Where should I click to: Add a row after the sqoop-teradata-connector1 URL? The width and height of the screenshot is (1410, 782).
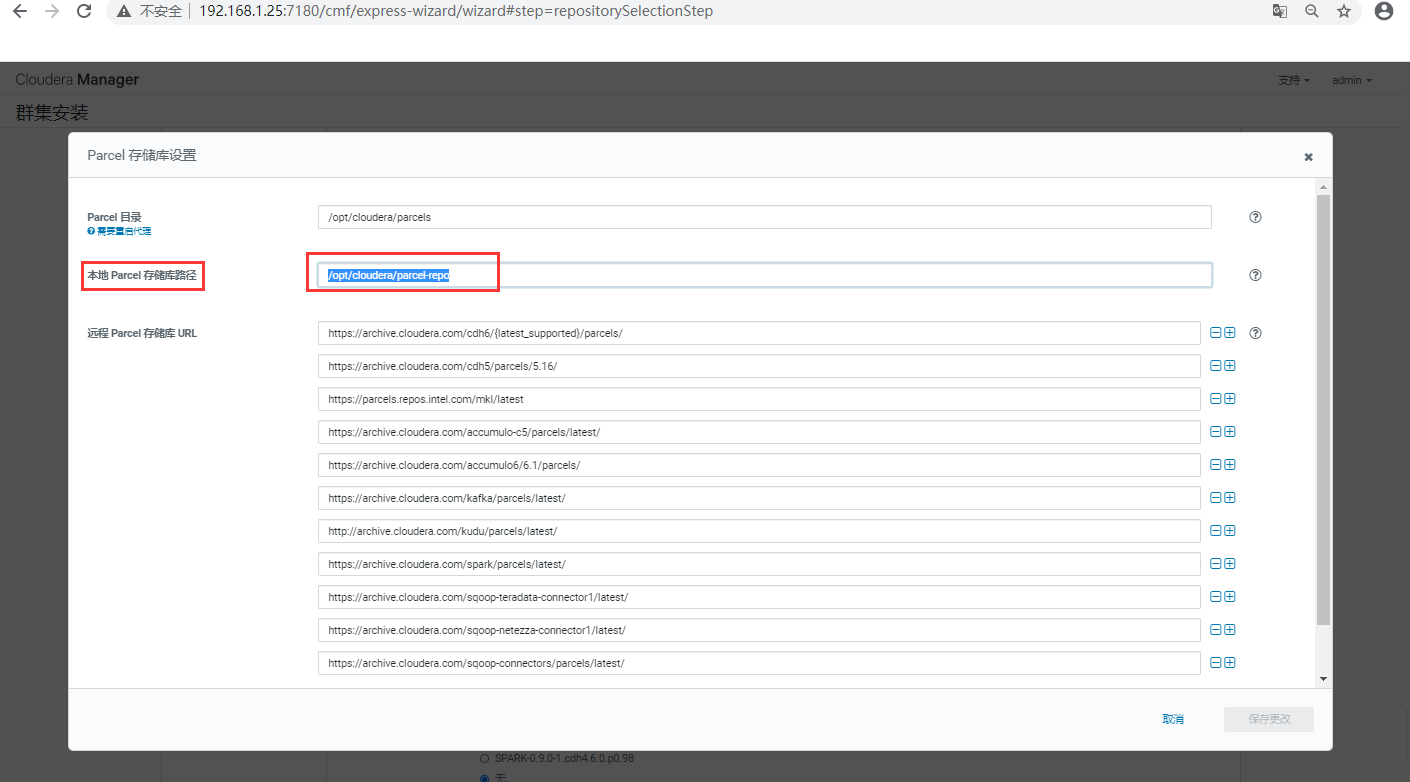click(x=1230, y=597)
